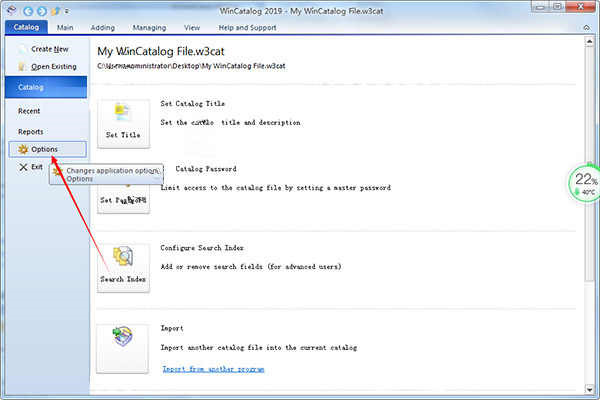Click the Set Title icon button

(x=123, y=123)
